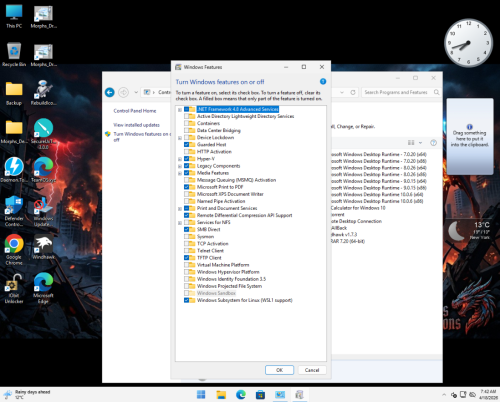Image resolution: width=500 pixels, height=402 pixels.
Task: Click the Windows Start button
Action: [x=201, y=395]
